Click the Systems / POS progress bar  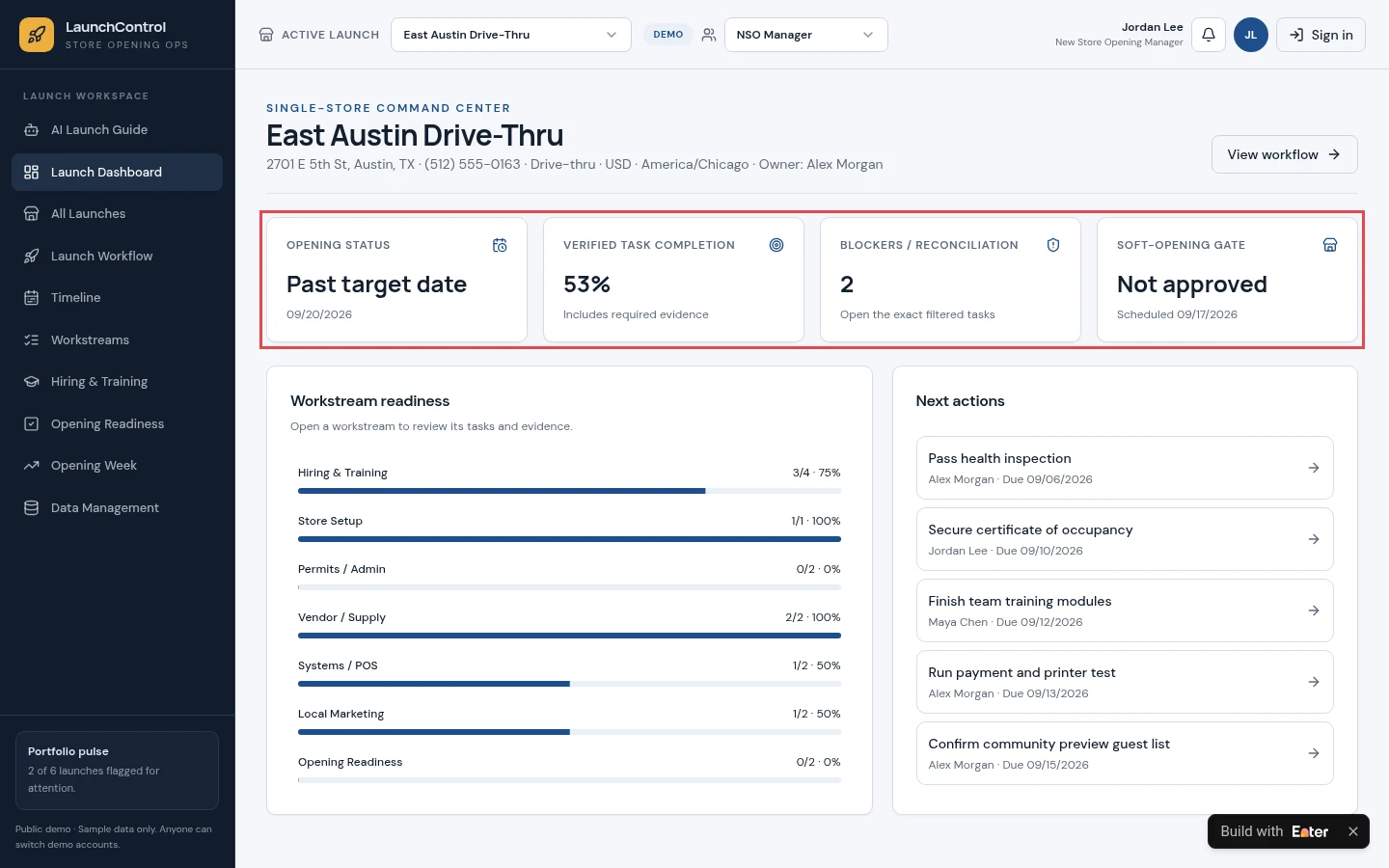[x=569, y=684]
